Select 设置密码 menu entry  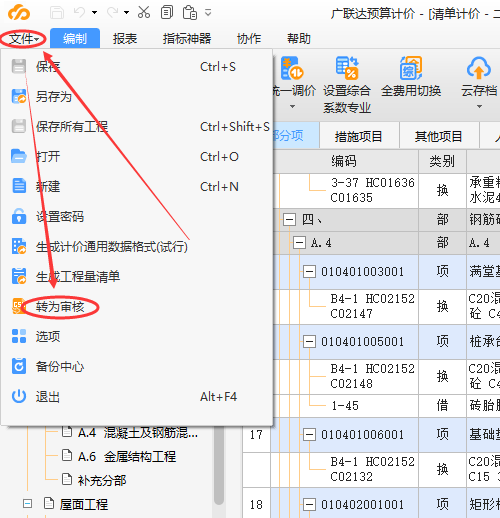click(x=137, y=217)
